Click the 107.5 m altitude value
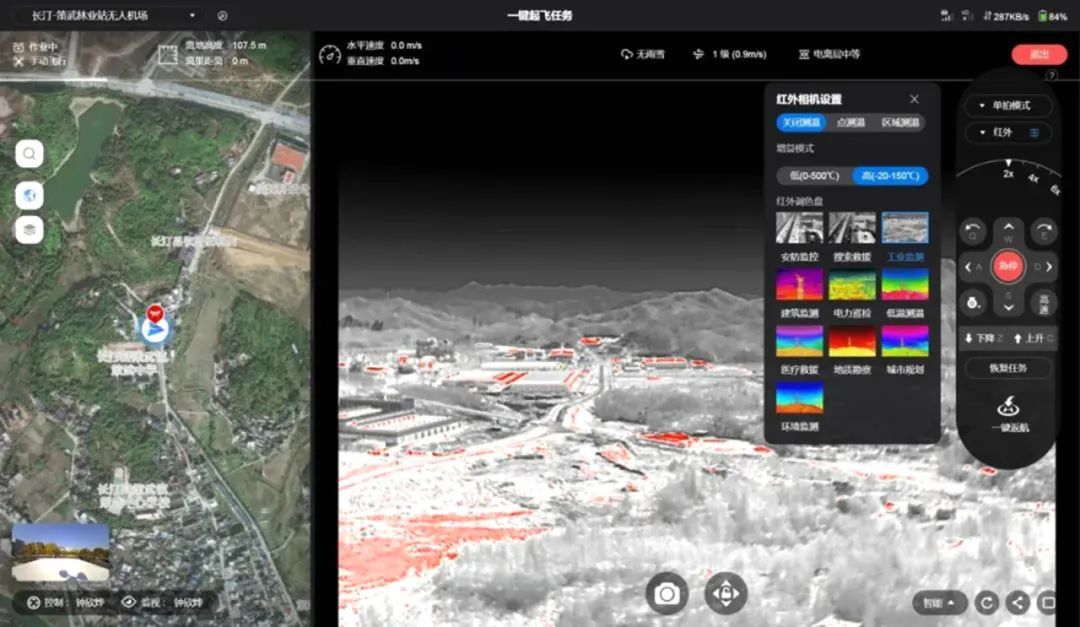The image size is (1080, 627). point(249,45)
